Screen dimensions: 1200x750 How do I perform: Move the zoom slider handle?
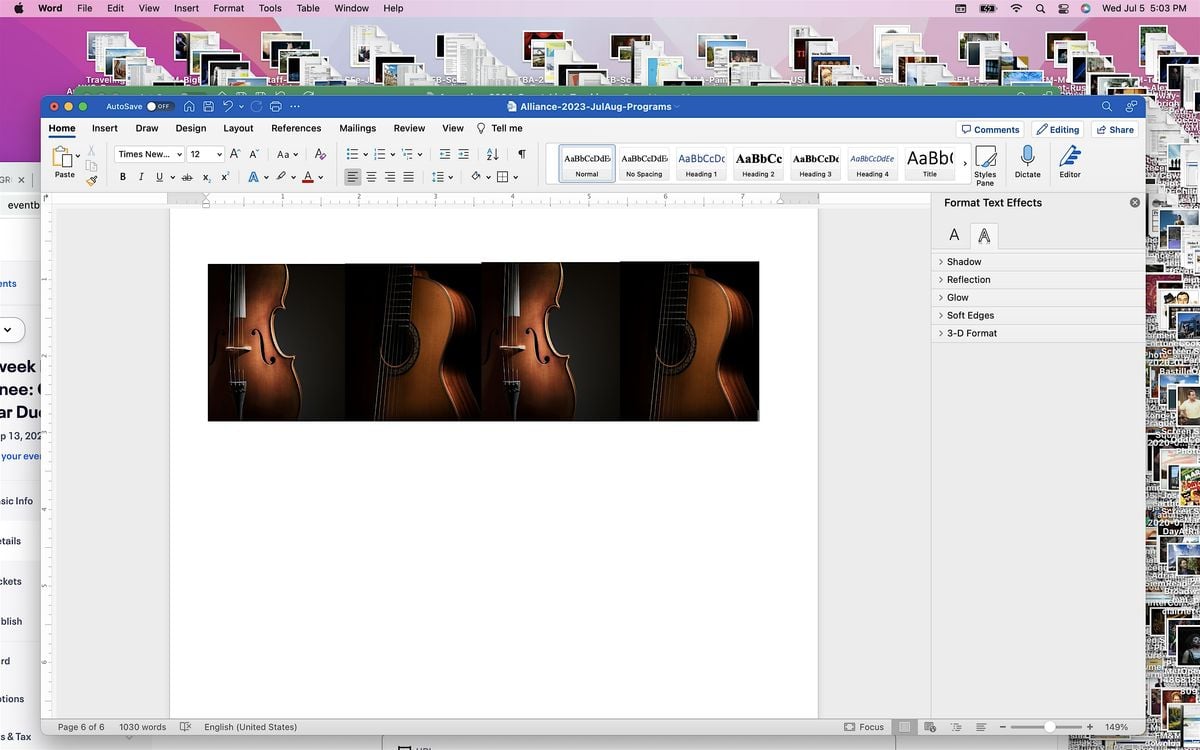(x=1049, y=727)
